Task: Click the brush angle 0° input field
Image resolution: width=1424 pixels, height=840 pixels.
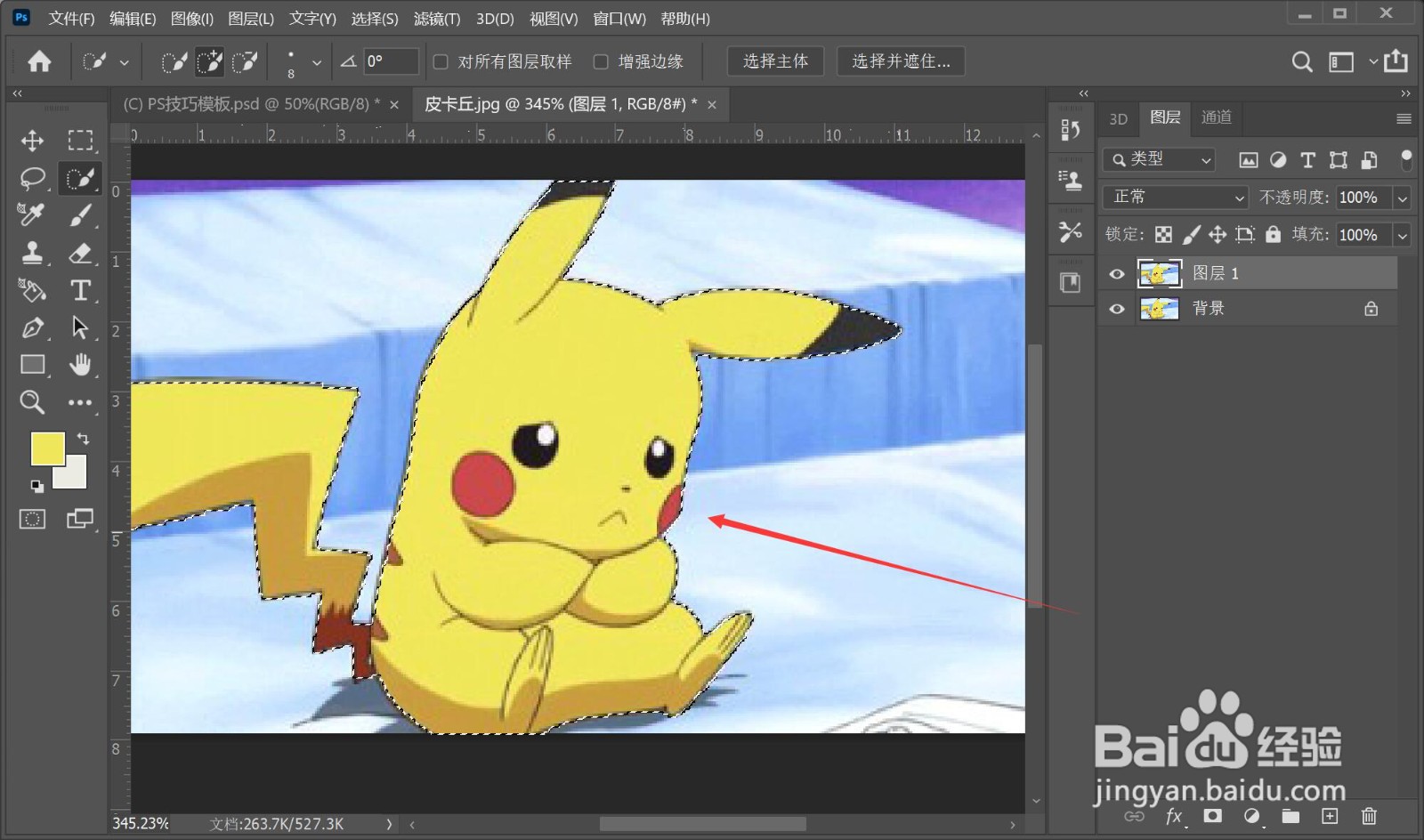Action: [x=390, y=61]
